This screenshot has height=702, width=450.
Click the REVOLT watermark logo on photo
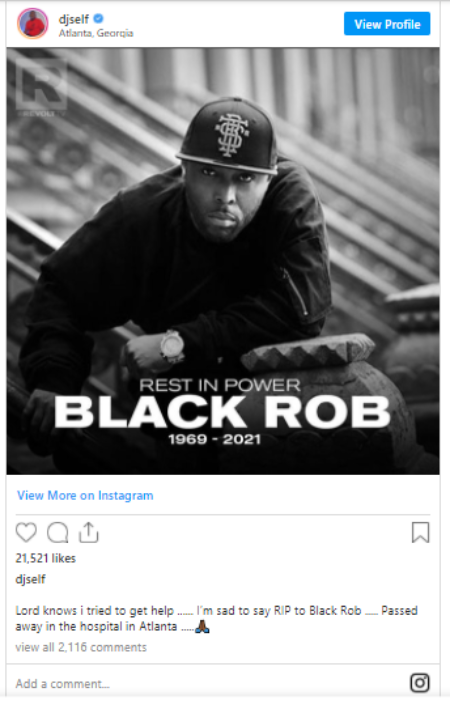click(41, 87)
